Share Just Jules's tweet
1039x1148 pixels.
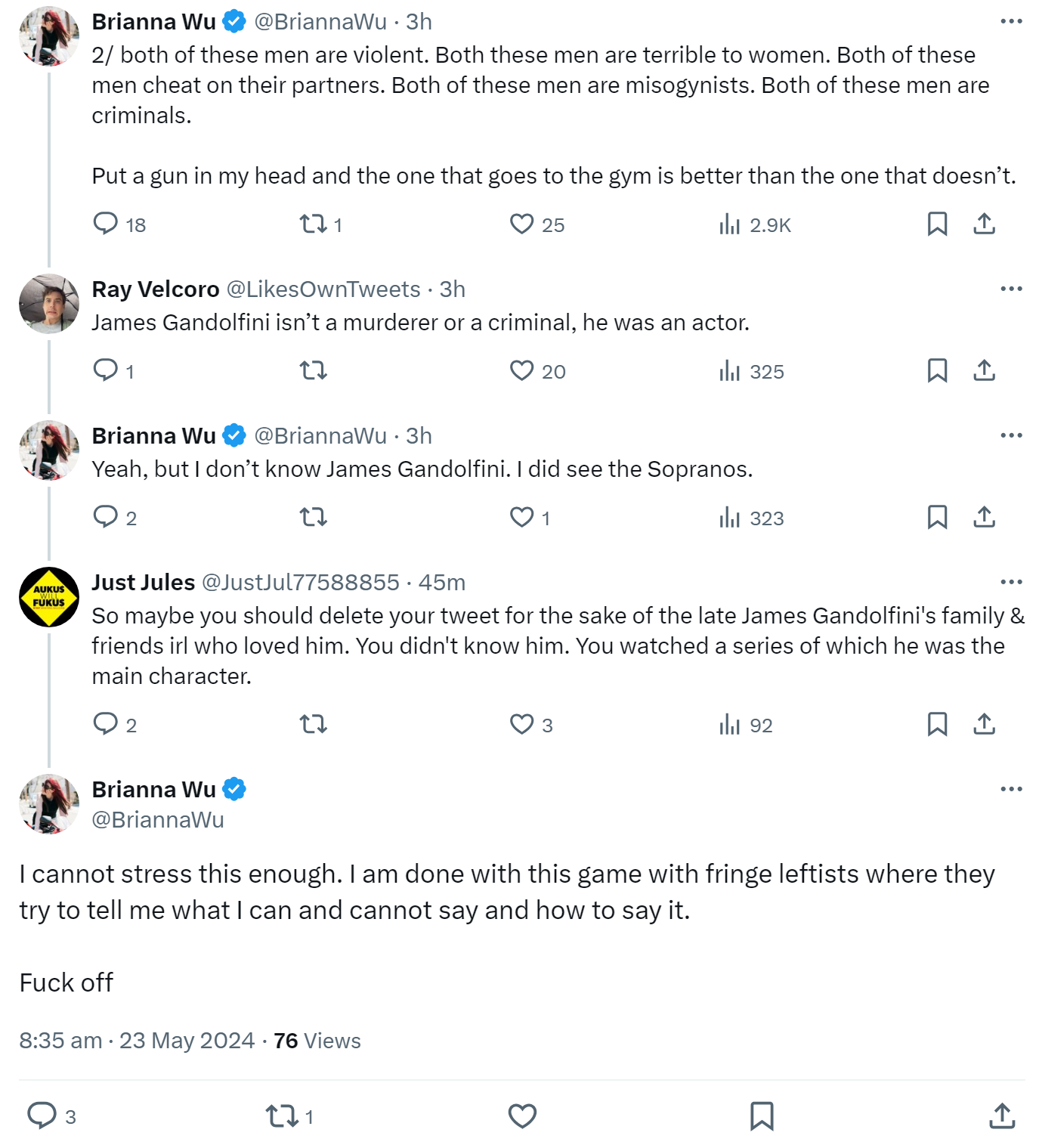(x=984, y=724)
